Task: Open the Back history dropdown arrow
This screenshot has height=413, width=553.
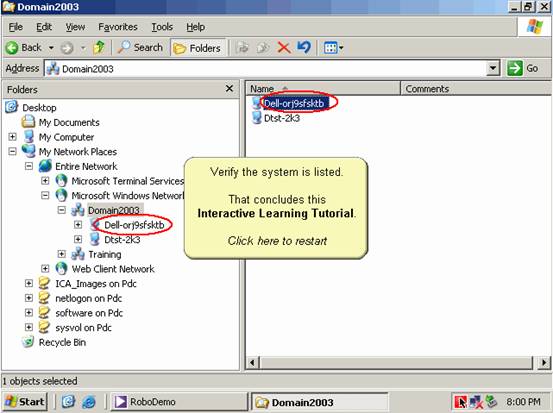Action: [x=51, y=48]
